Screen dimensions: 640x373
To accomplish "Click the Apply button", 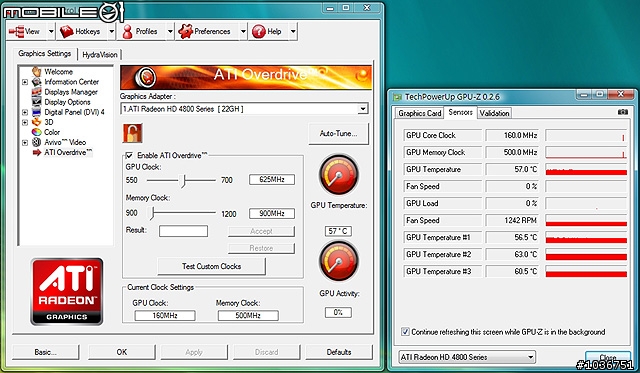I will pos(194,352).
